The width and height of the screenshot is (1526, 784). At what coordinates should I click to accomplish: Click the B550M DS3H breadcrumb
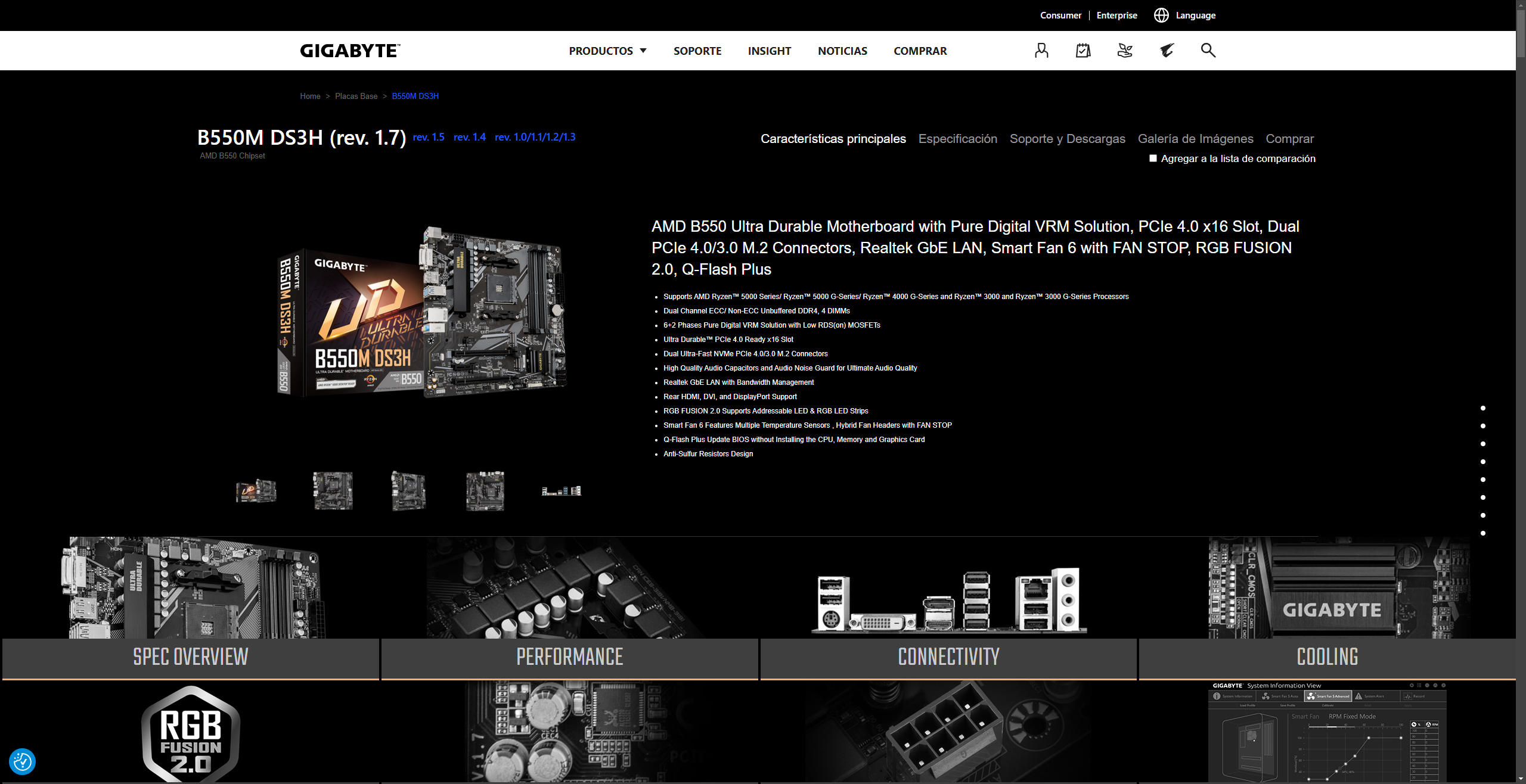[415, 96]
